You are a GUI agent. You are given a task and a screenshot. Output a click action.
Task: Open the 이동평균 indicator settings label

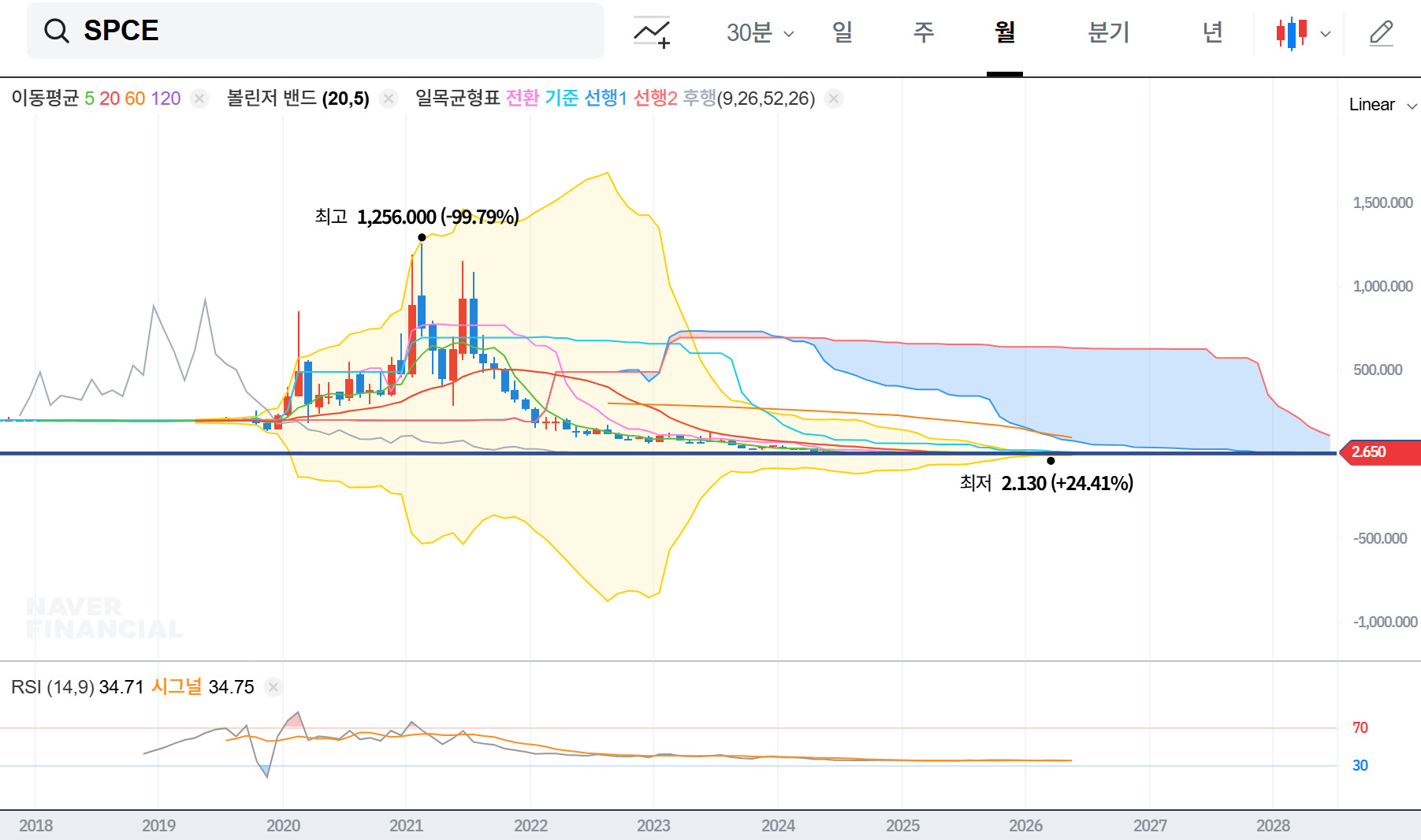[x=45, y=98]
